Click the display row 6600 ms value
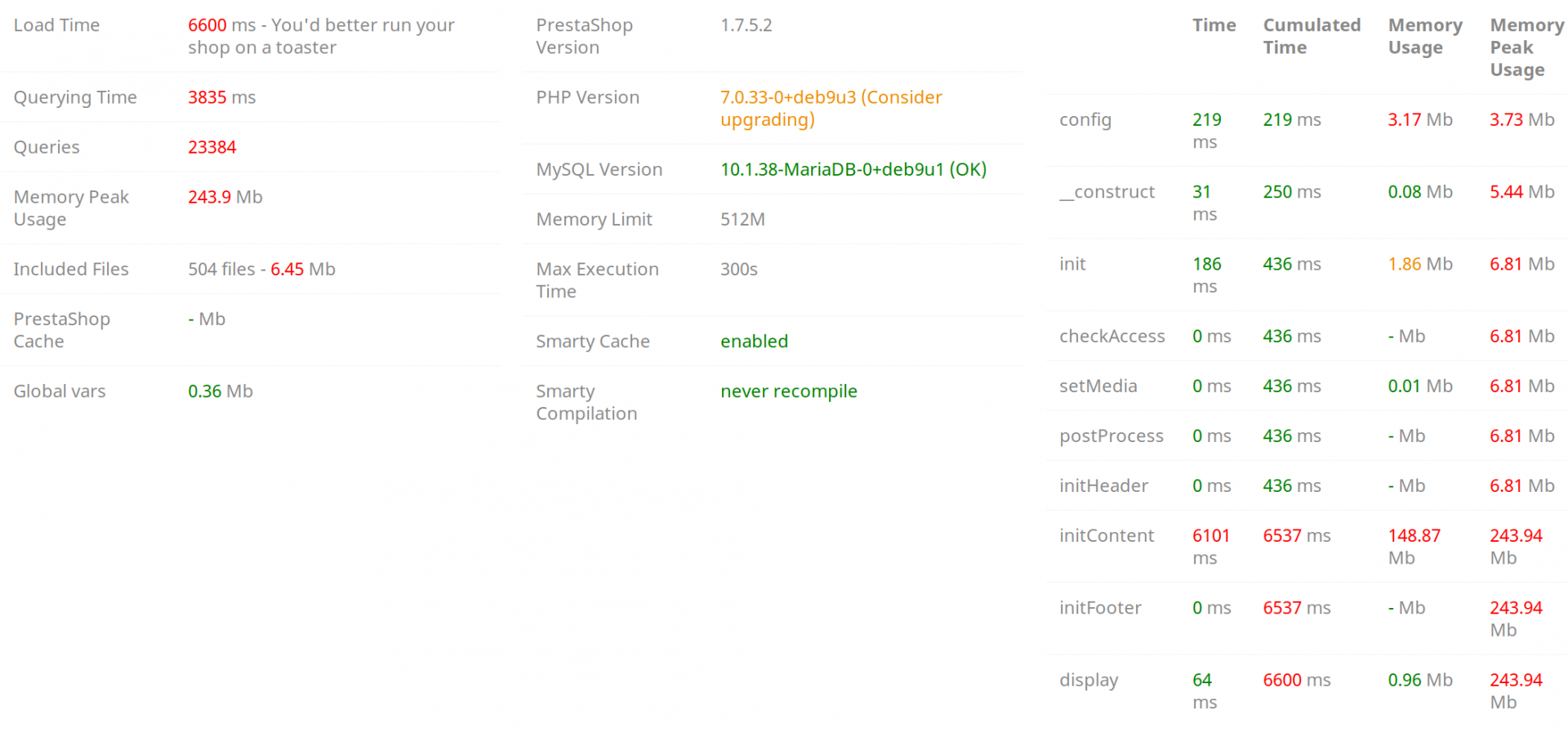This screenshot has height=733, width=1568. tap(1297, 680)
